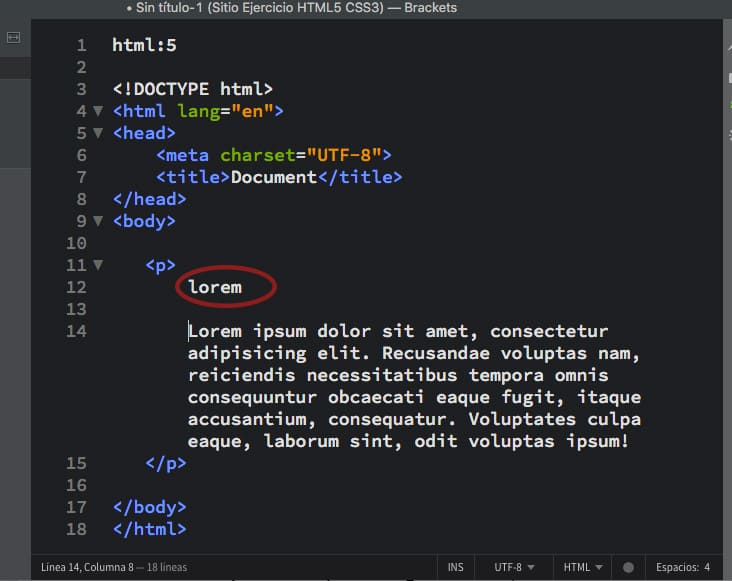Toggle the sidebar split-view icon
Viewport: 732px width, 581px height.
[14, 37]
